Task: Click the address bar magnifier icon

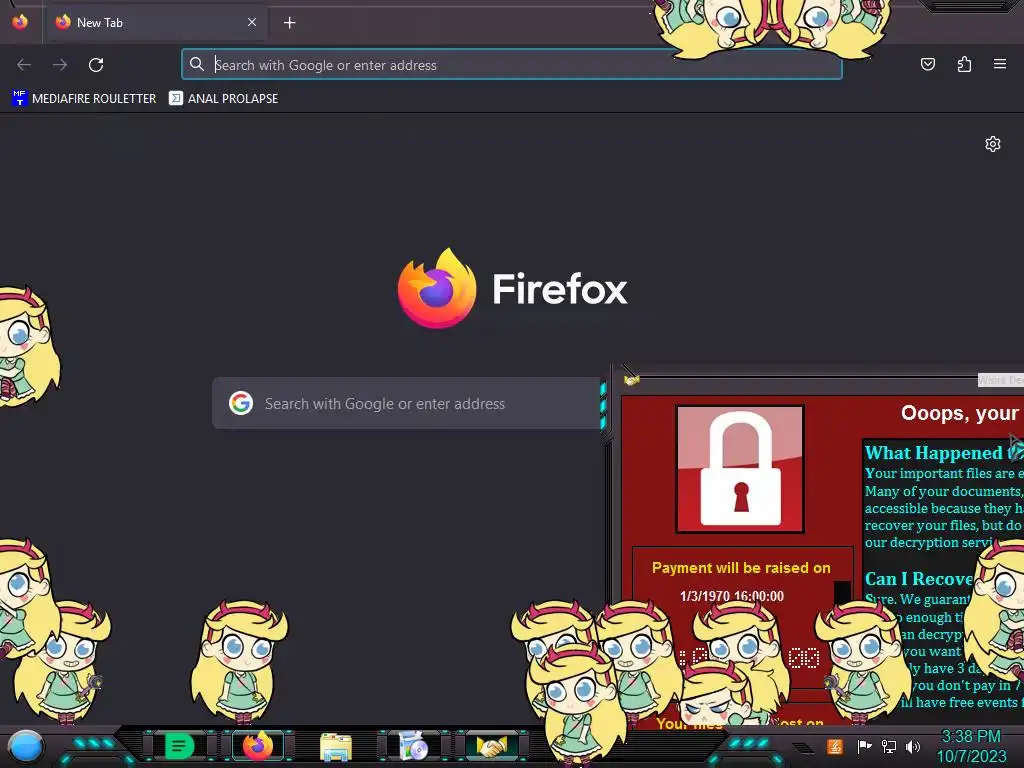Action: [x=197, y=64]
